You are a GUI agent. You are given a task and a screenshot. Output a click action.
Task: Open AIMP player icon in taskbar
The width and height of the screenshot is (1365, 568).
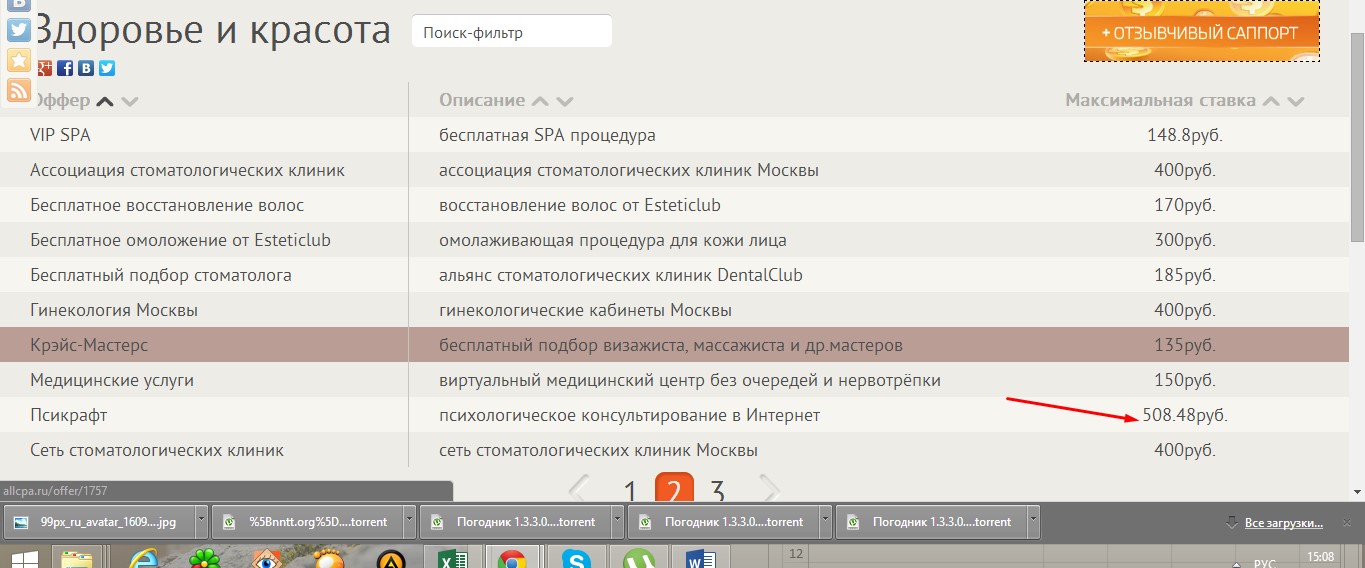click(x=391, y=557)
